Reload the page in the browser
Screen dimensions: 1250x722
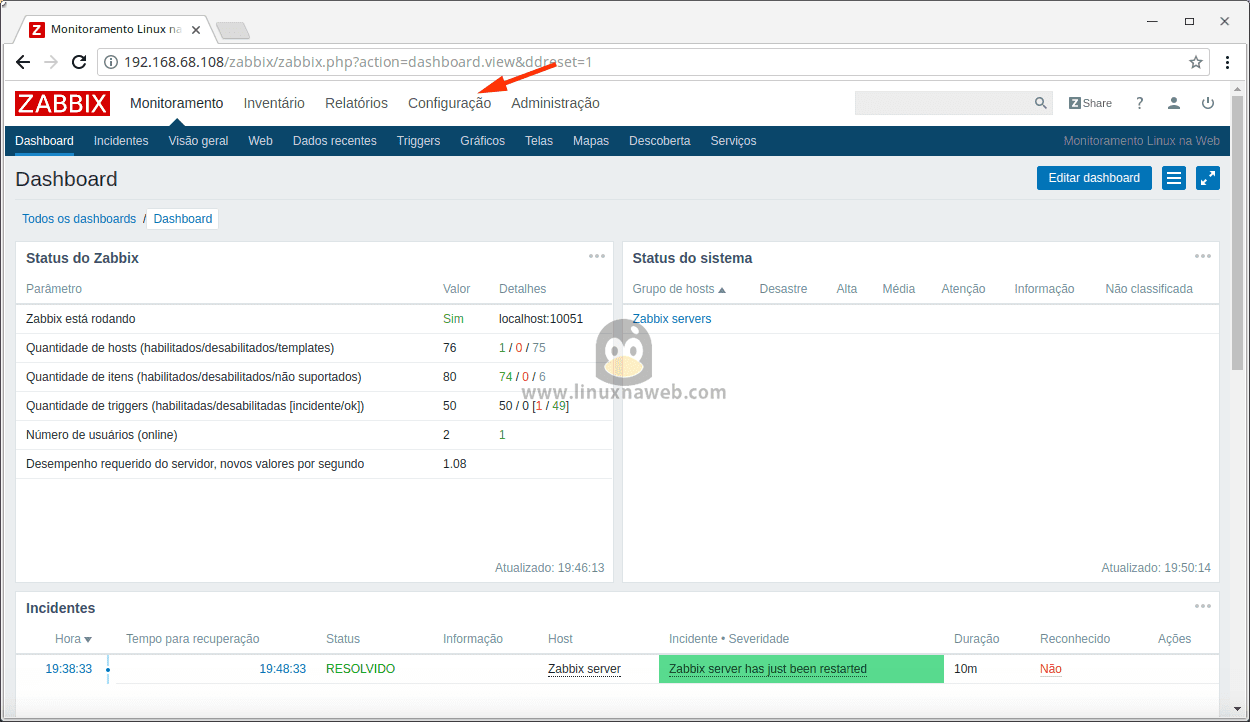80,62
